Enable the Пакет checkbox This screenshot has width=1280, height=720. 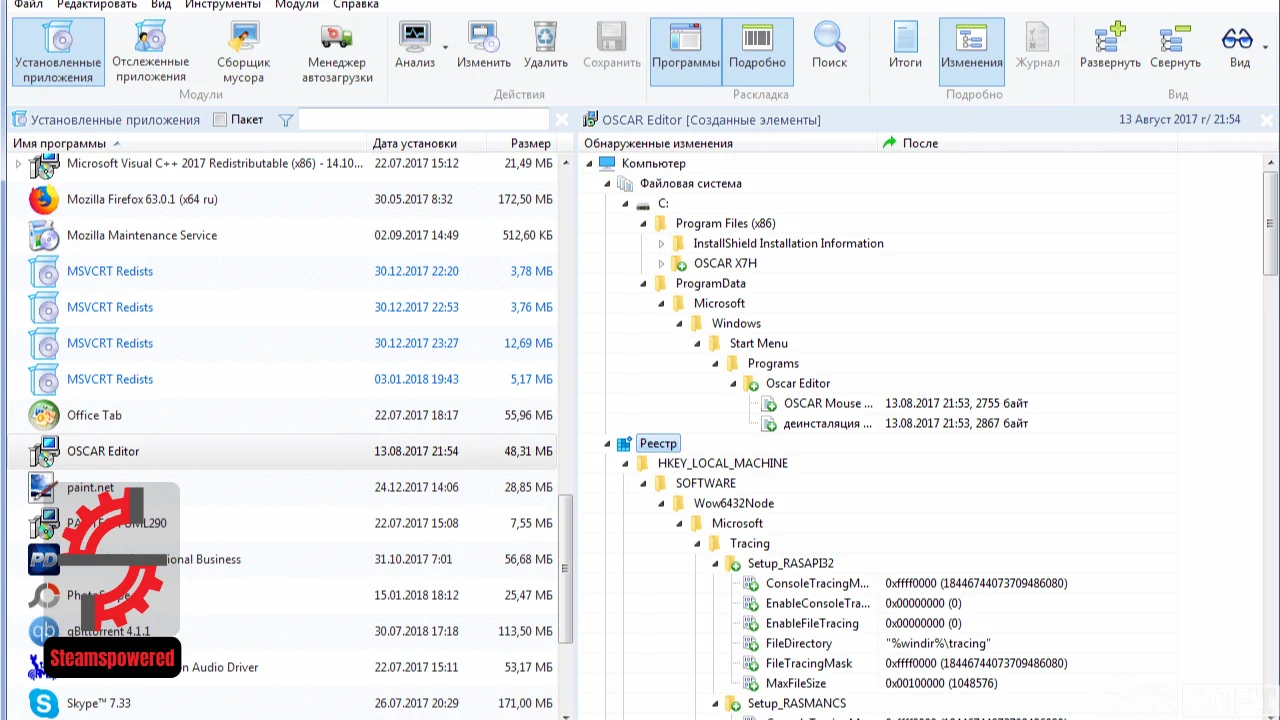point(220,120)
